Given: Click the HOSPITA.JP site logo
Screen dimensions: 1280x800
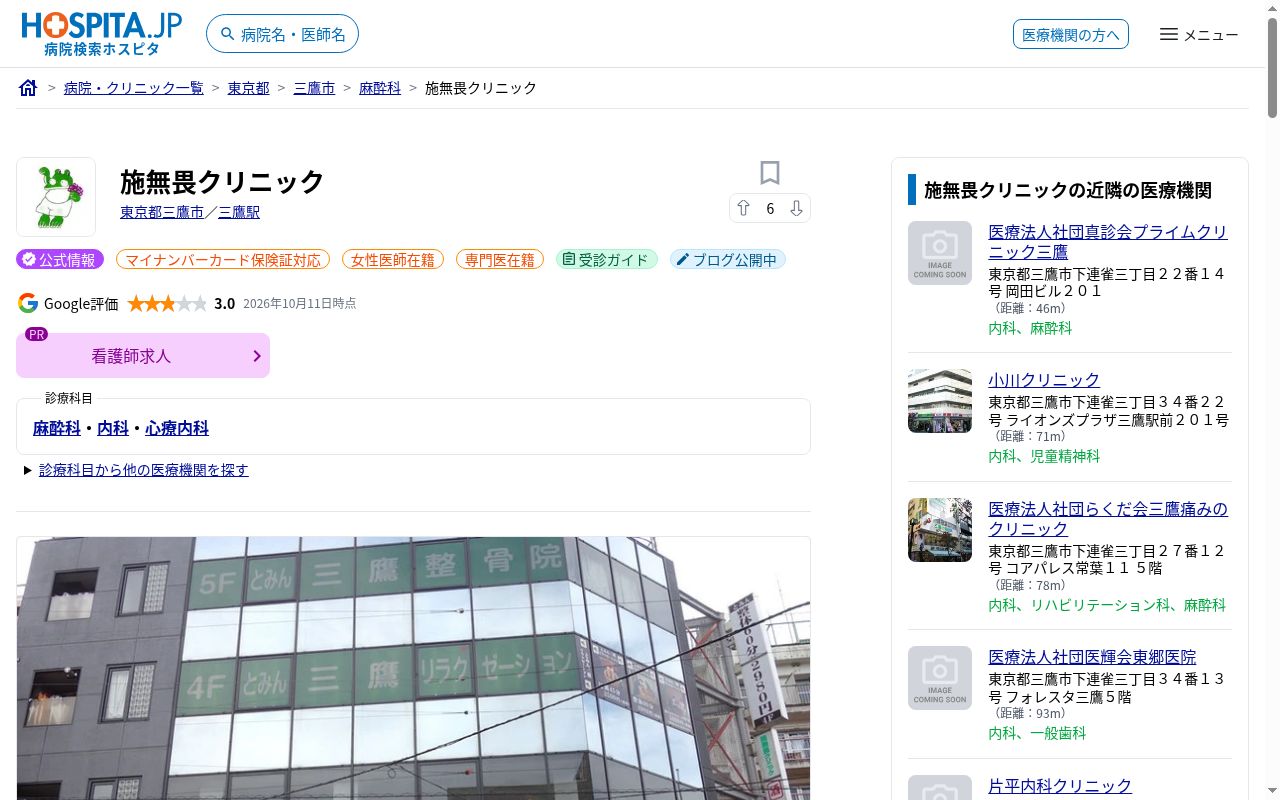Looking at the screenshot, I should tap(102, 34).
